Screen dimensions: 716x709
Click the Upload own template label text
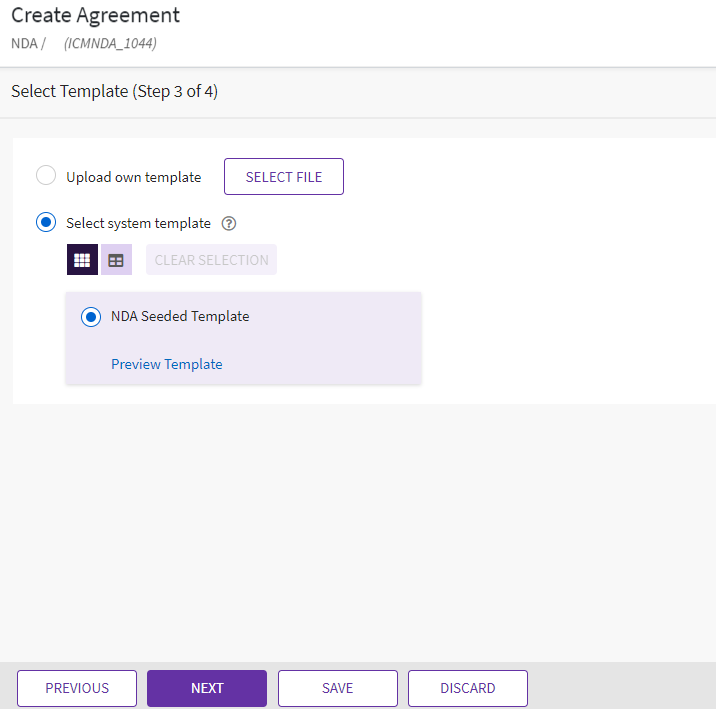(133, 177)
